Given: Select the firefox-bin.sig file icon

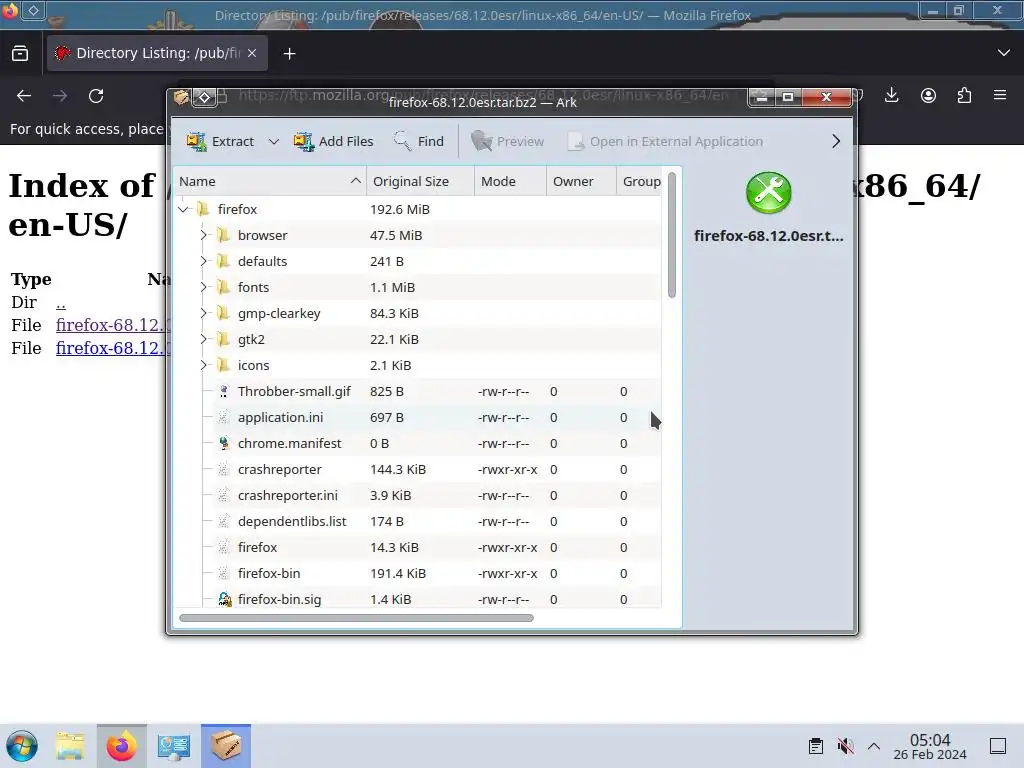Looking at the screenshot, I should [x=225, y=600].
